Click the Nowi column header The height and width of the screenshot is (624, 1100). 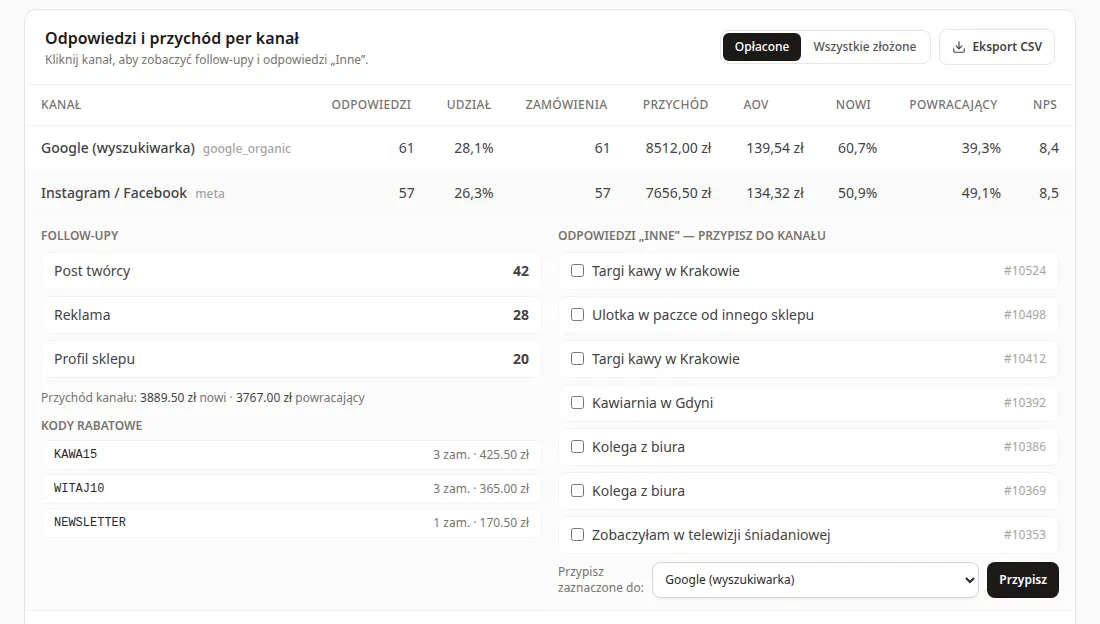point(853,105)
